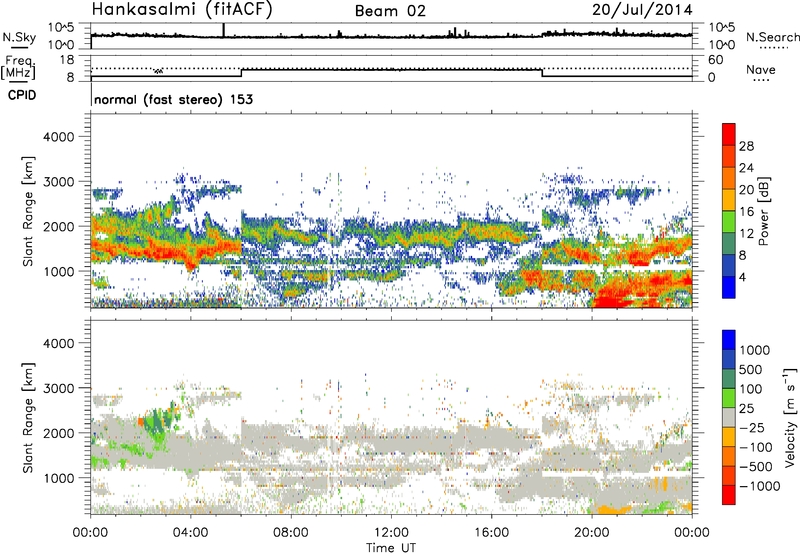Click the 1000 tick of the velocity panel

click(58, 478)
